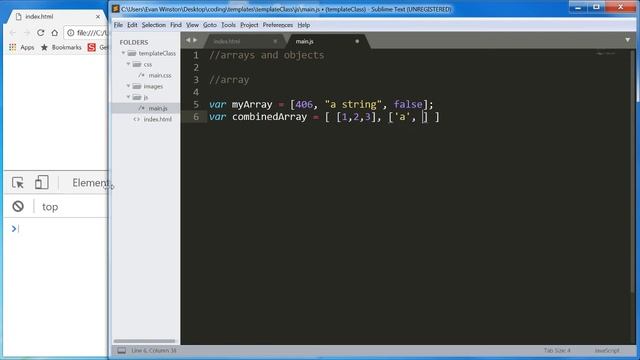
Task: Click the Sublime Text title bar icon
Action: (116, 9)
